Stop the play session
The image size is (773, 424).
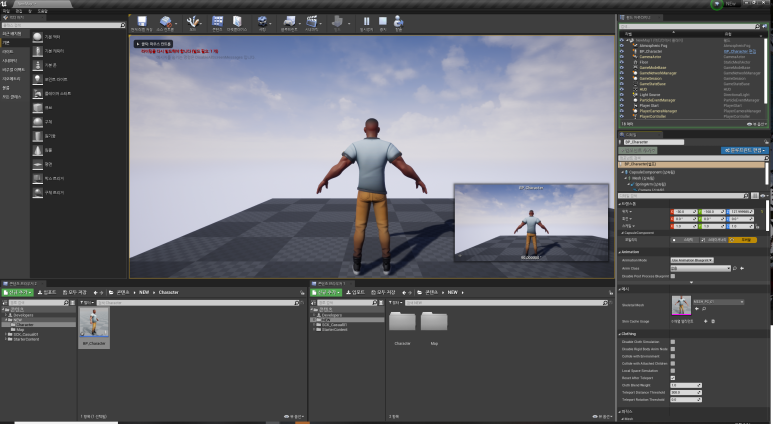[383, 21]
